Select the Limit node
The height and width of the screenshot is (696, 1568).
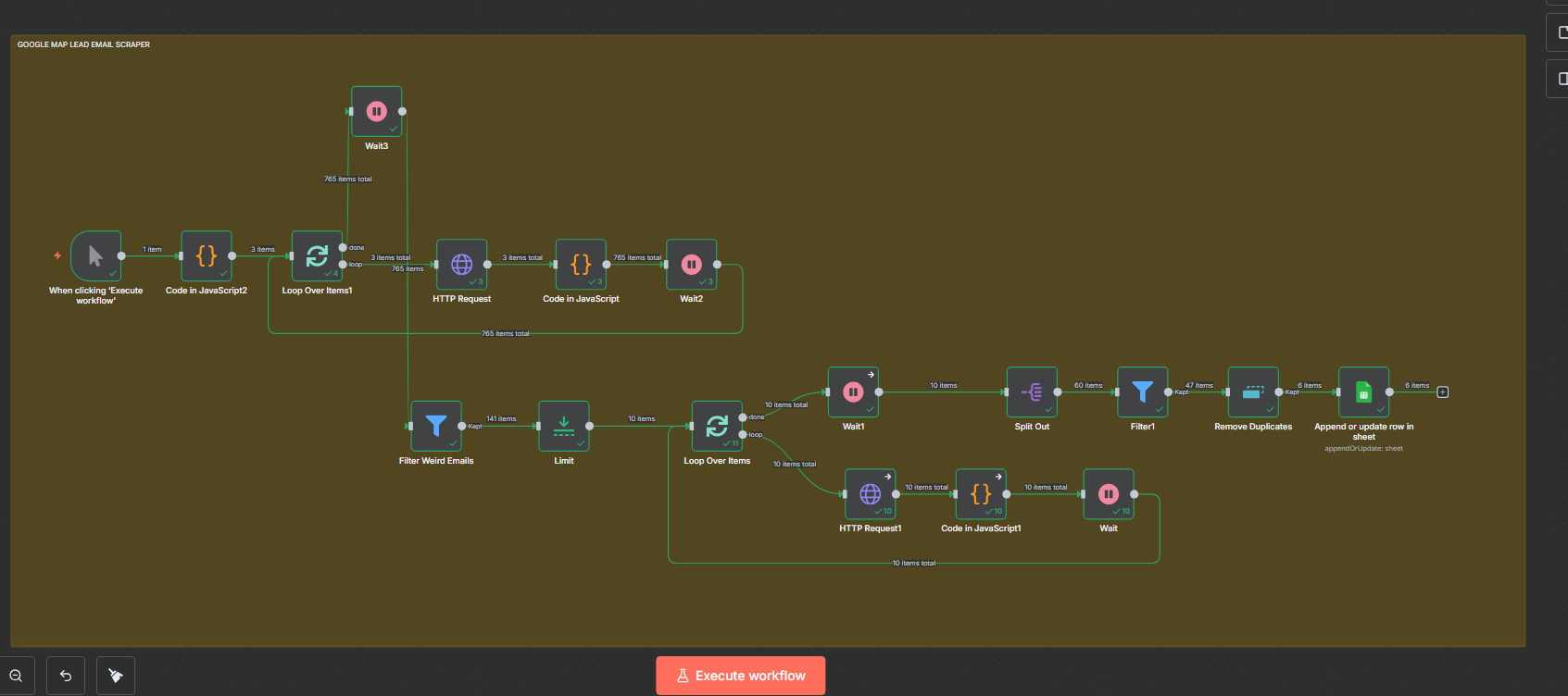pos(563,426)
